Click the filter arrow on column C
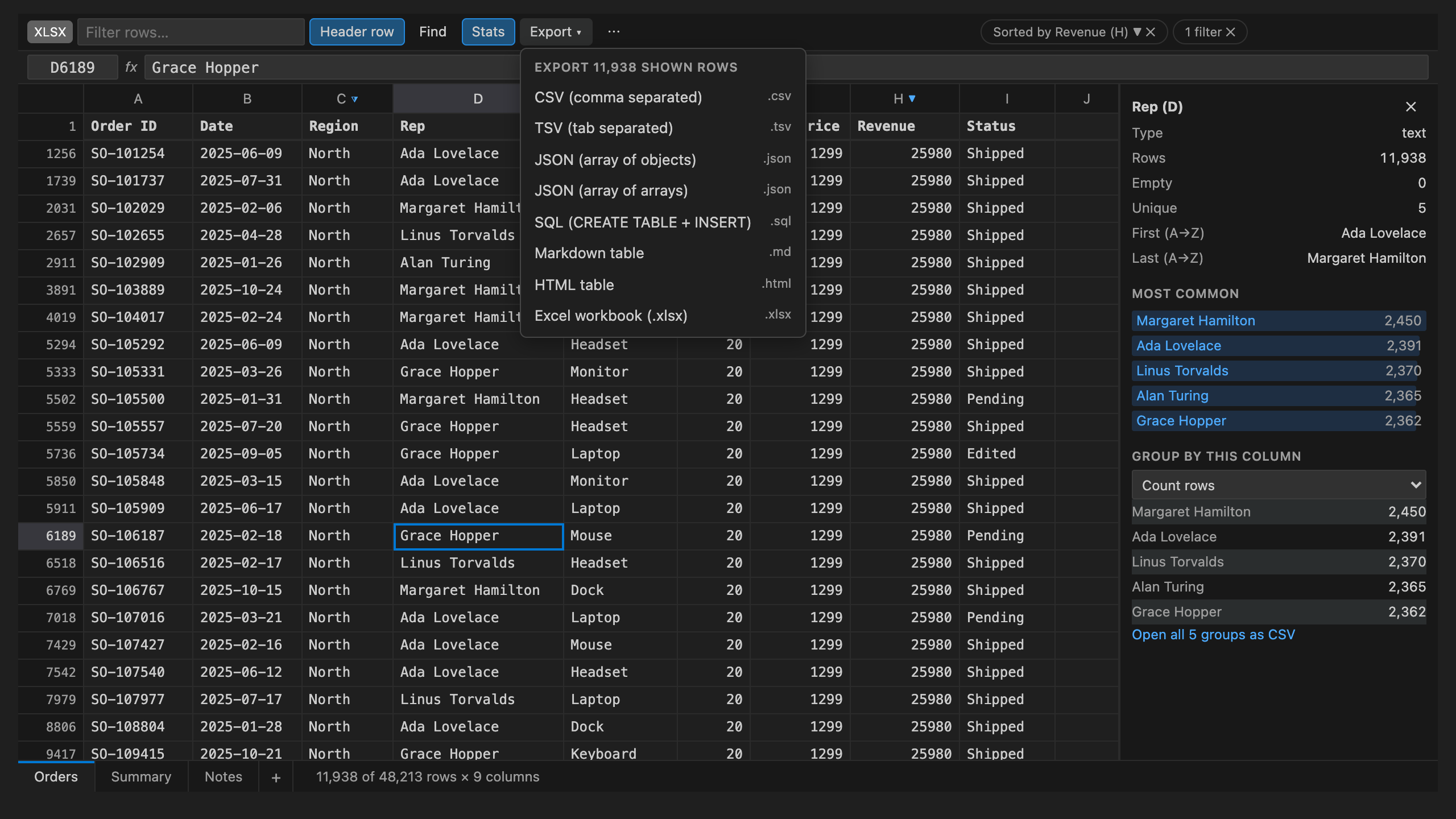This screenshot has height=819, width=1456. pos(355,99)
